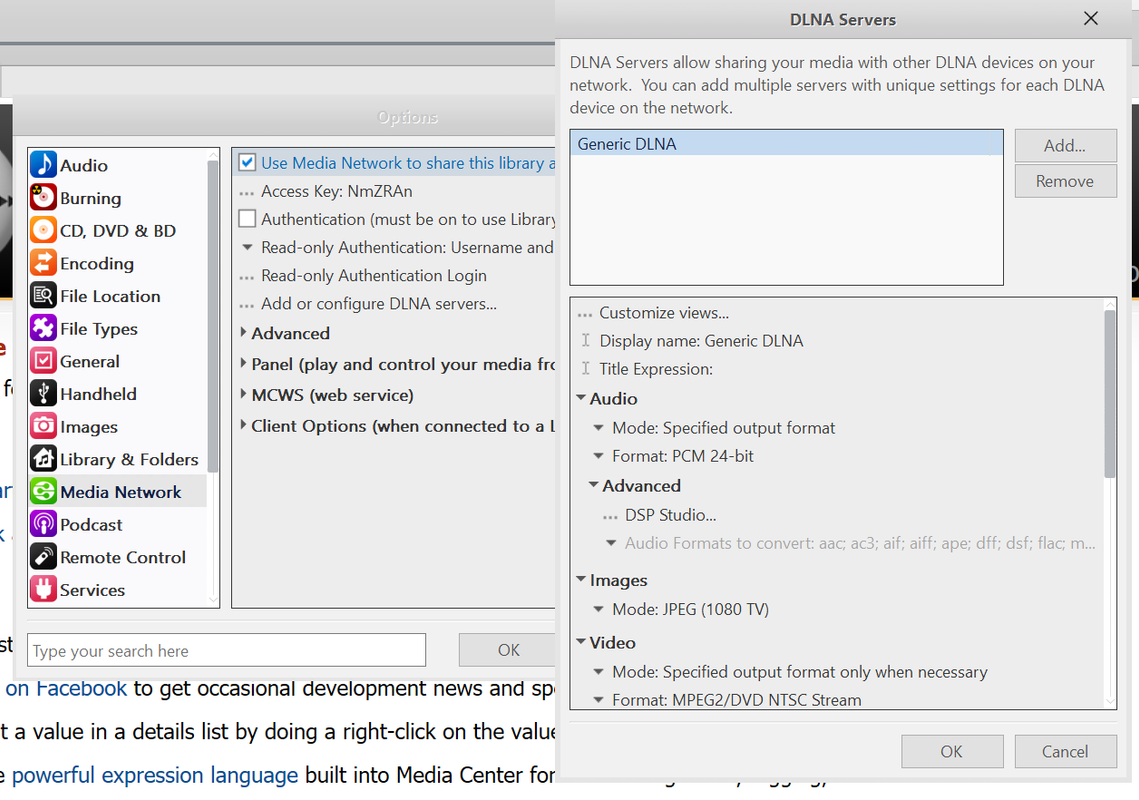Viewport: 1139px width, 800px height.
Task: Click Add or configure DLNA servers...
Action: pos(378,304)
